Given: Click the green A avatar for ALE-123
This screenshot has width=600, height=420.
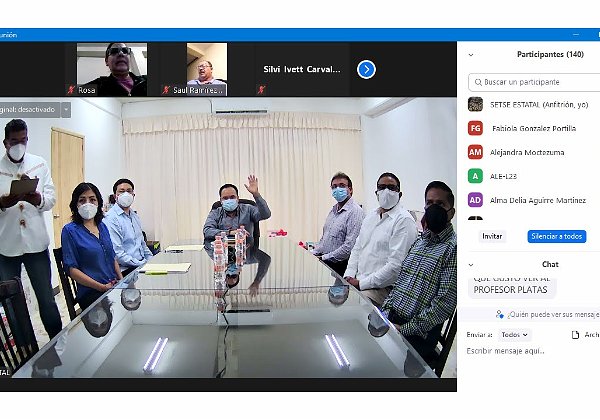Looking at the screenshot, I should point(475,176).
